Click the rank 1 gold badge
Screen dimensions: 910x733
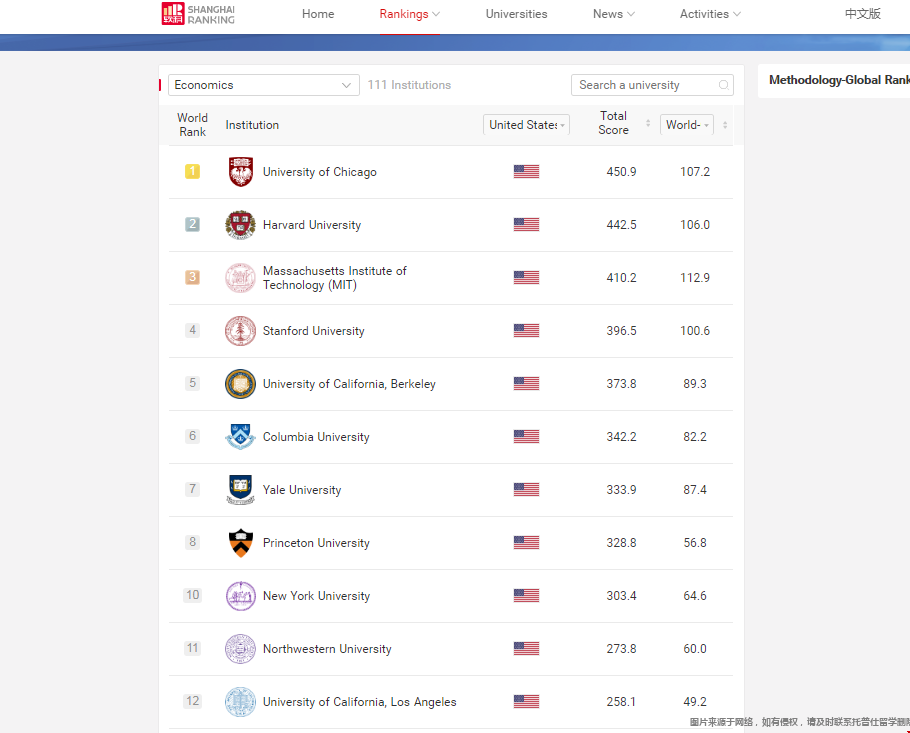pyautogui.click(x=192, y=171)
